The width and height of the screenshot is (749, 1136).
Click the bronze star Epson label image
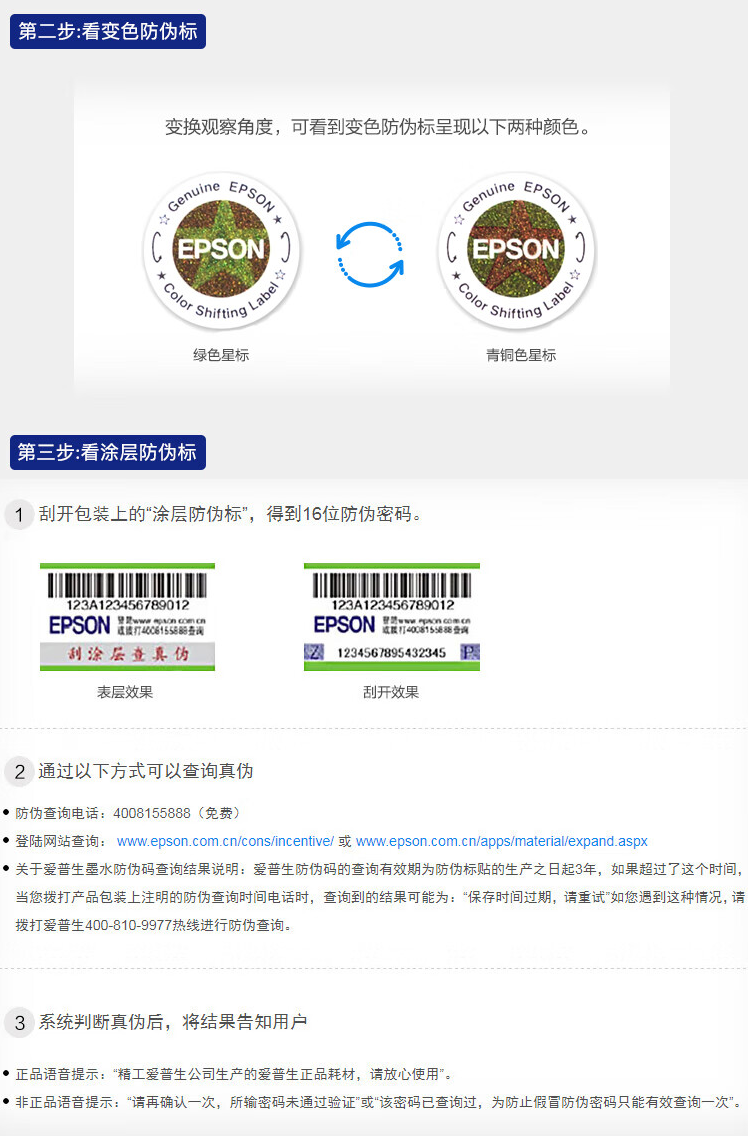(516, 250)
